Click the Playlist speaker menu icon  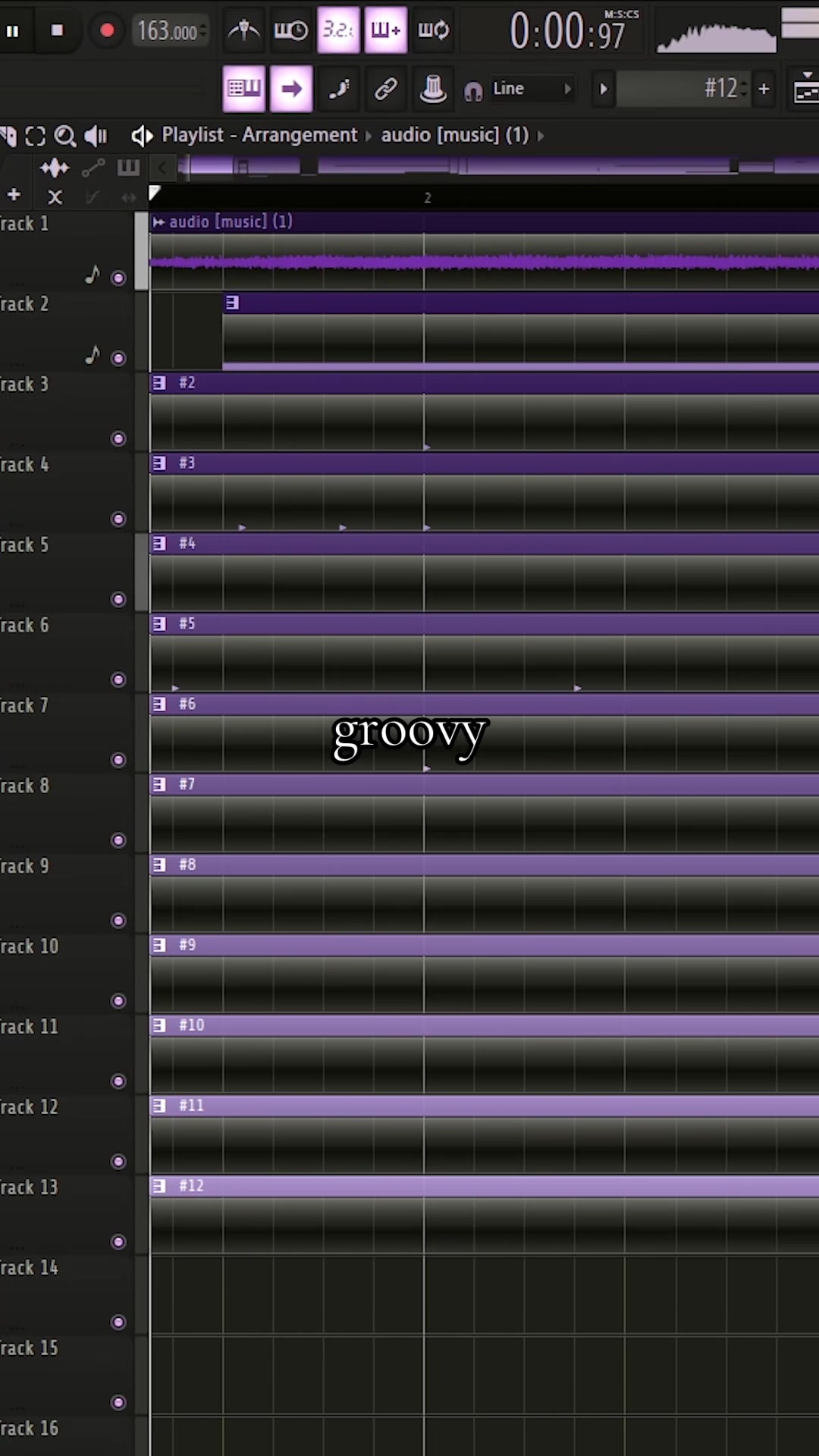tap(142, 136)
